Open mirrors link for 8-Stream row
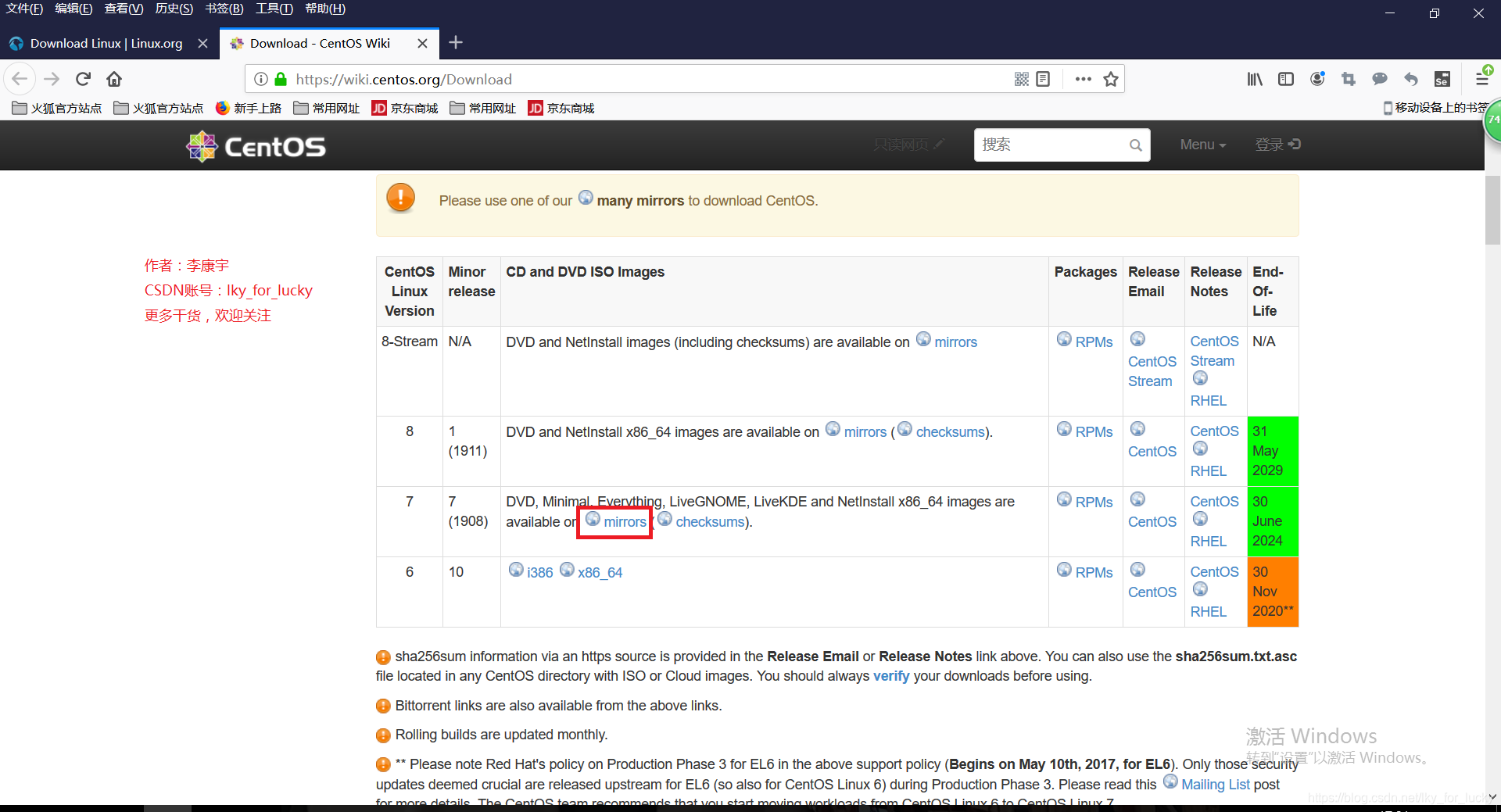1501x812 pixels. pyautogui.click(x=955, y=342)
